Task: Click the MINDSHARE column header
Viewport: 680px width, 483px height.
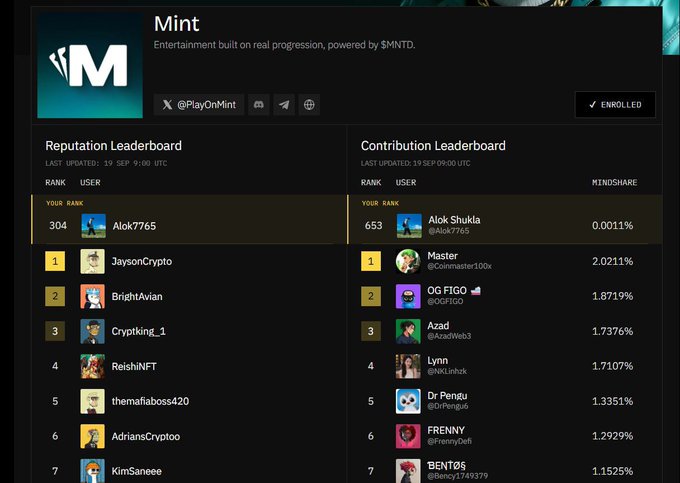Action: [615, 183]
